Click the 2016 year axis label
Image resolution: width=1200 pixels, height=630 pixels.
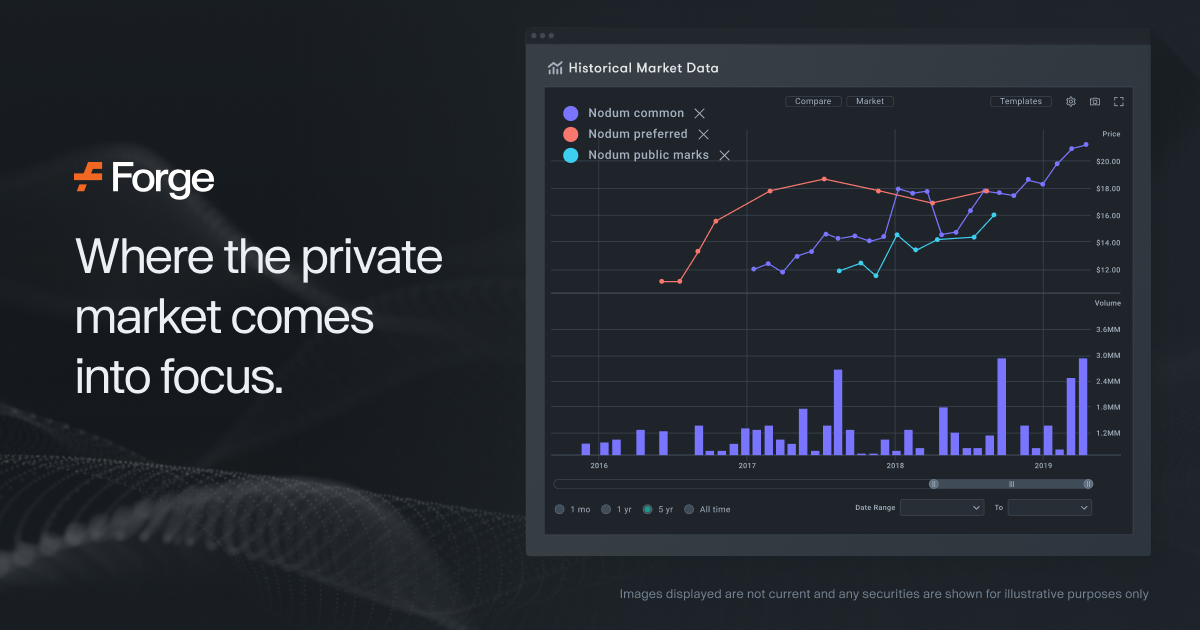click(599, 466)
